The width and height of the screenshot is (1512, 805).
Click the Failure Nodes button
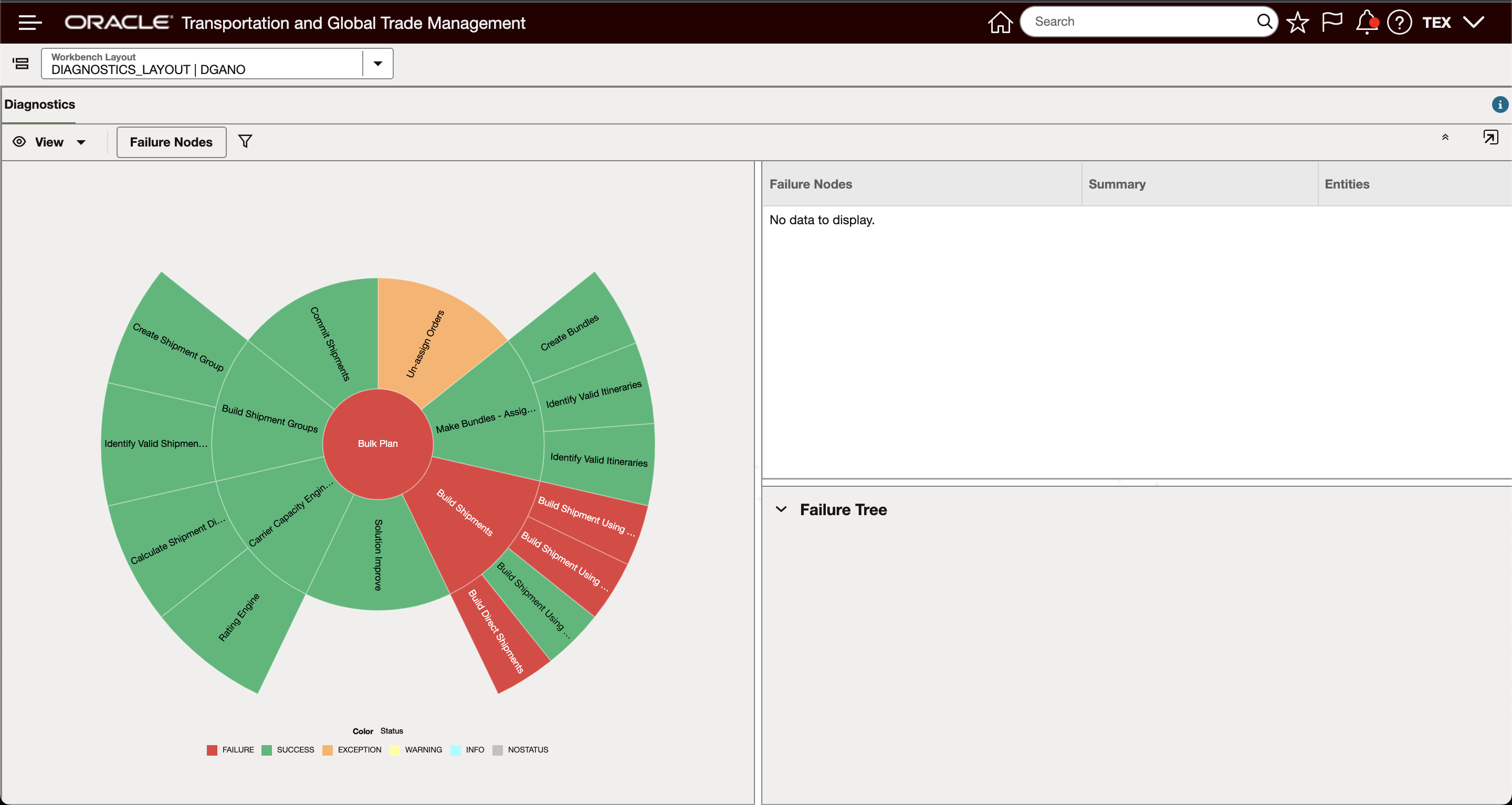tap(171, 142)
